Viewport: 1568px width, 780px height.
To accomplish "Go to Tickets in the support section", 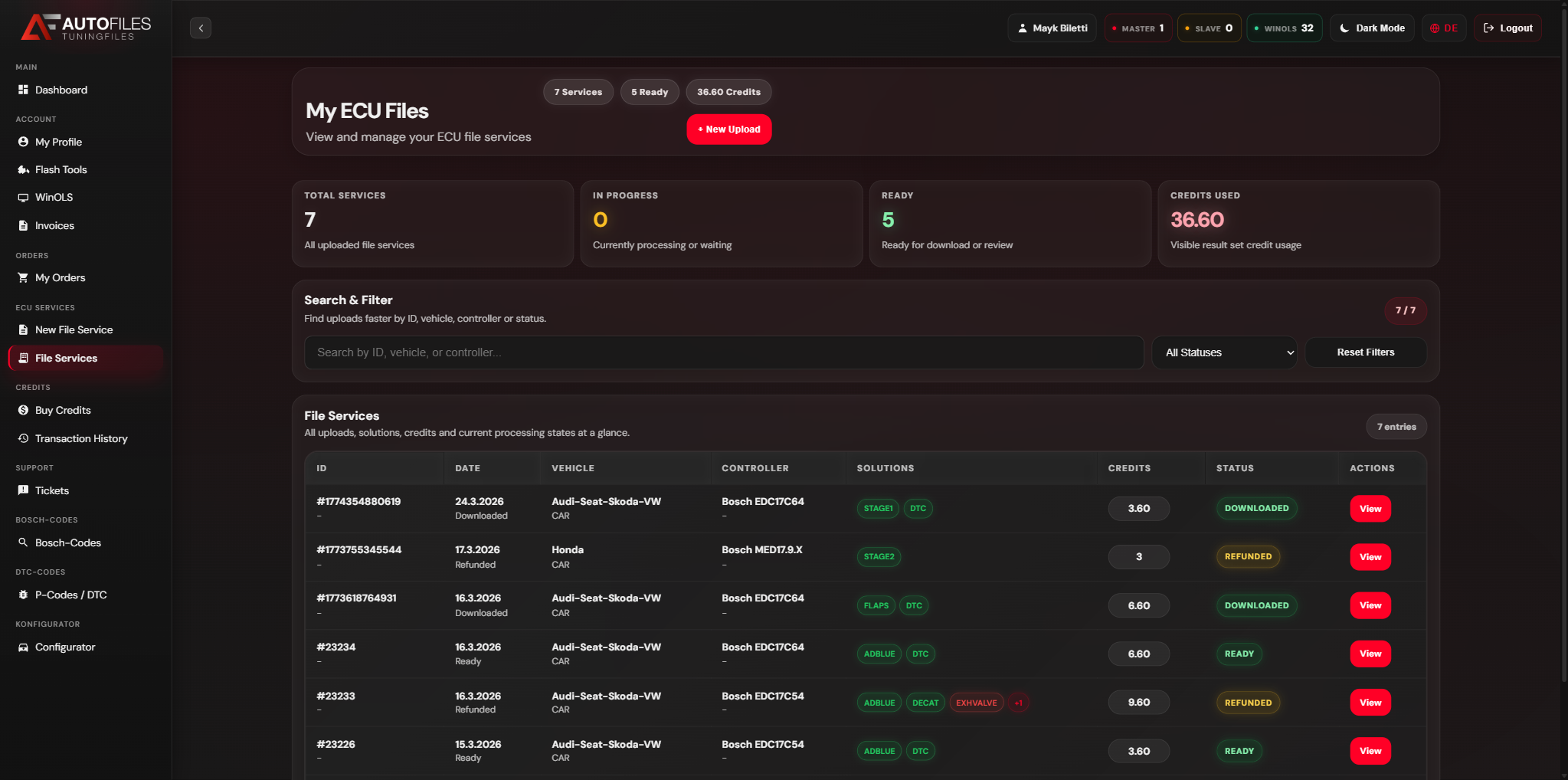I will tap(52, 490).
